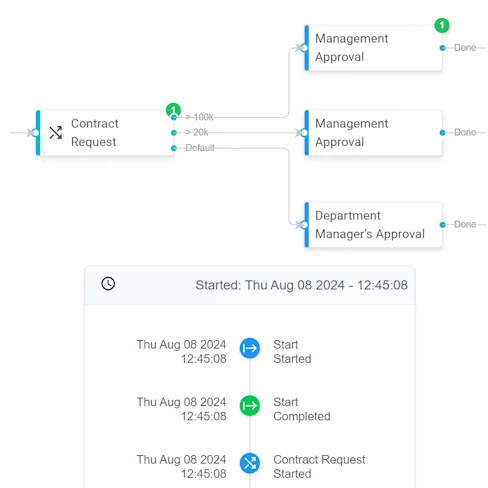488x488 pixels.
Task: Click input port of Contract Request node
Action: pos(35,133)
